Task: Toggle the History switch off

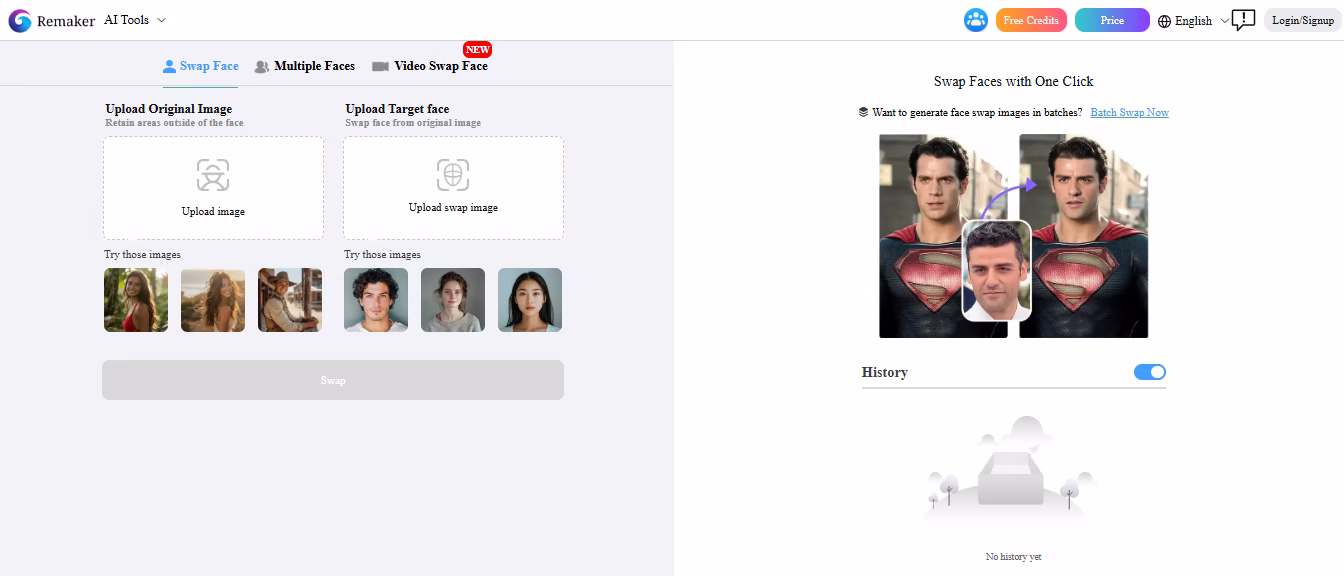Action: pyautogui.click(x=1150, y=372)
